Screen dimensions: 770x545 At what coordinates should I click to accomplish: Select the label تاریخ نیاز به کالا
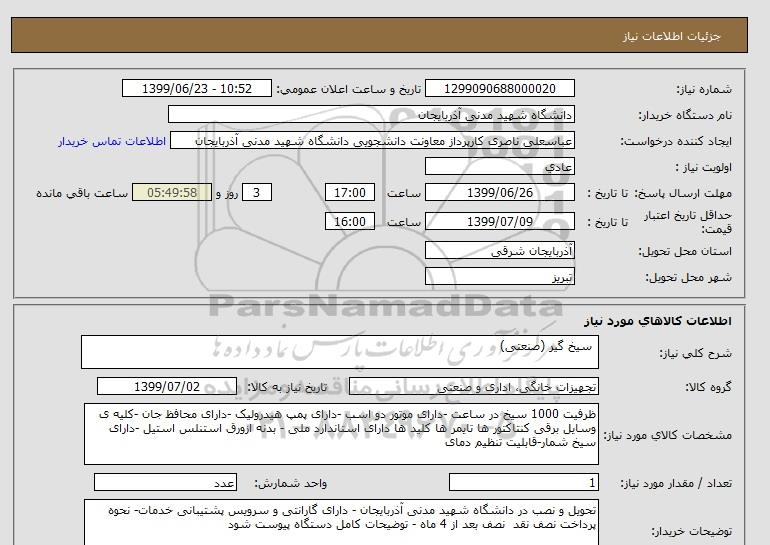click(286, 387)
